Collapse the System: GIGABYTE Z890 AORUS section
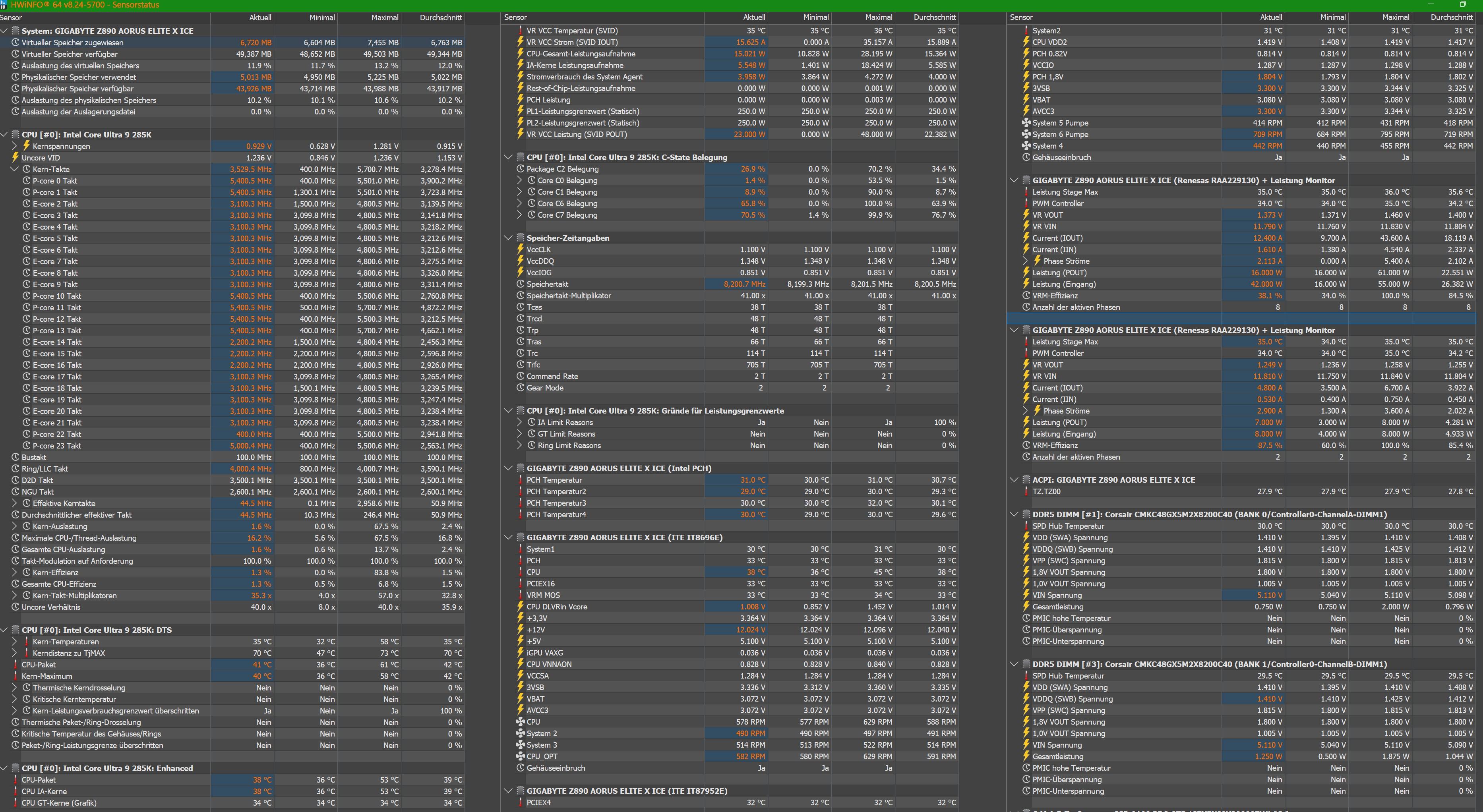Screen dimensions: 1483x812 [5, 31]
